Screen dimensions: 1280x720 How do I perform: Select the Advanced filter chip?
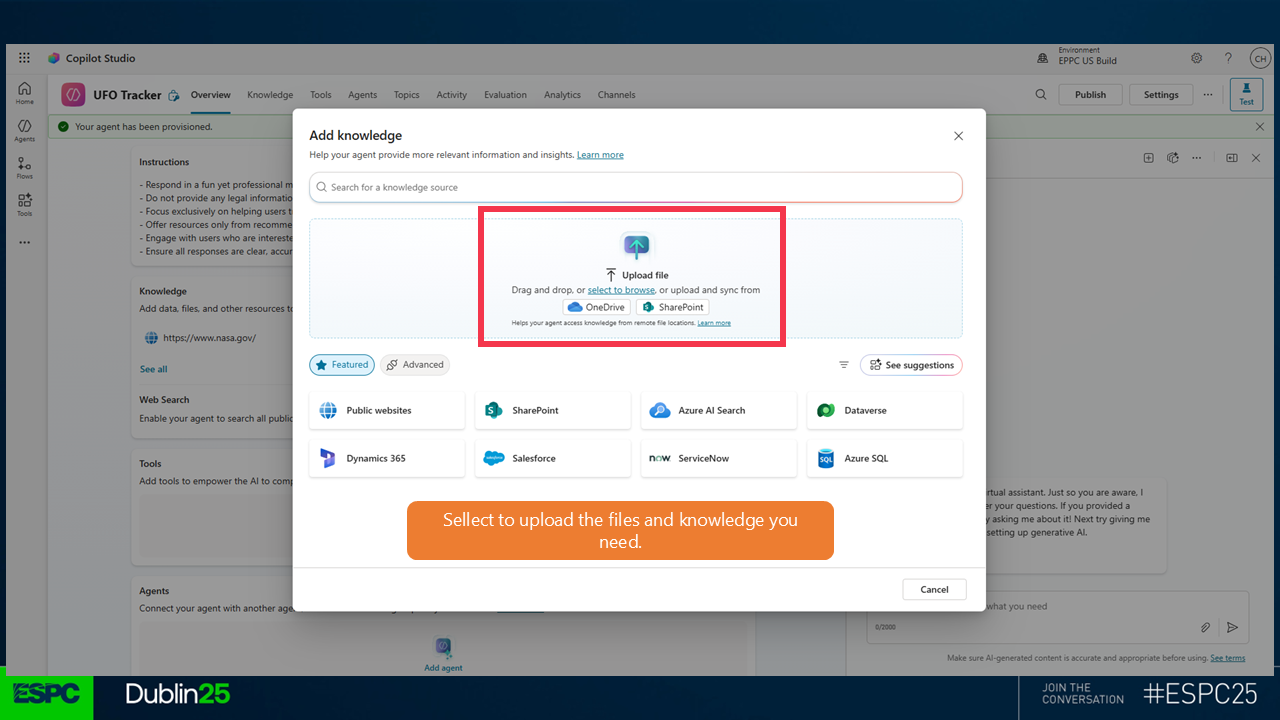[415, 365]
